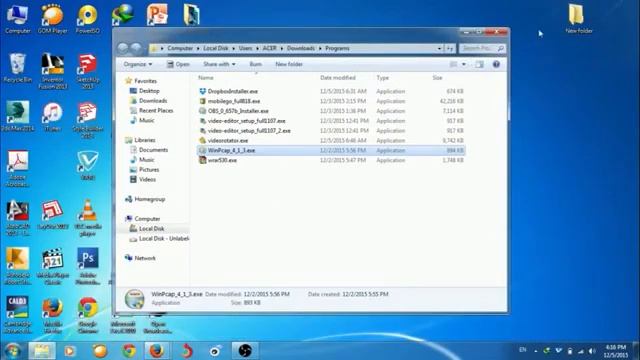Open the Google Chrome desktop shortcut

pyautogui.click(x=88, y=315)
